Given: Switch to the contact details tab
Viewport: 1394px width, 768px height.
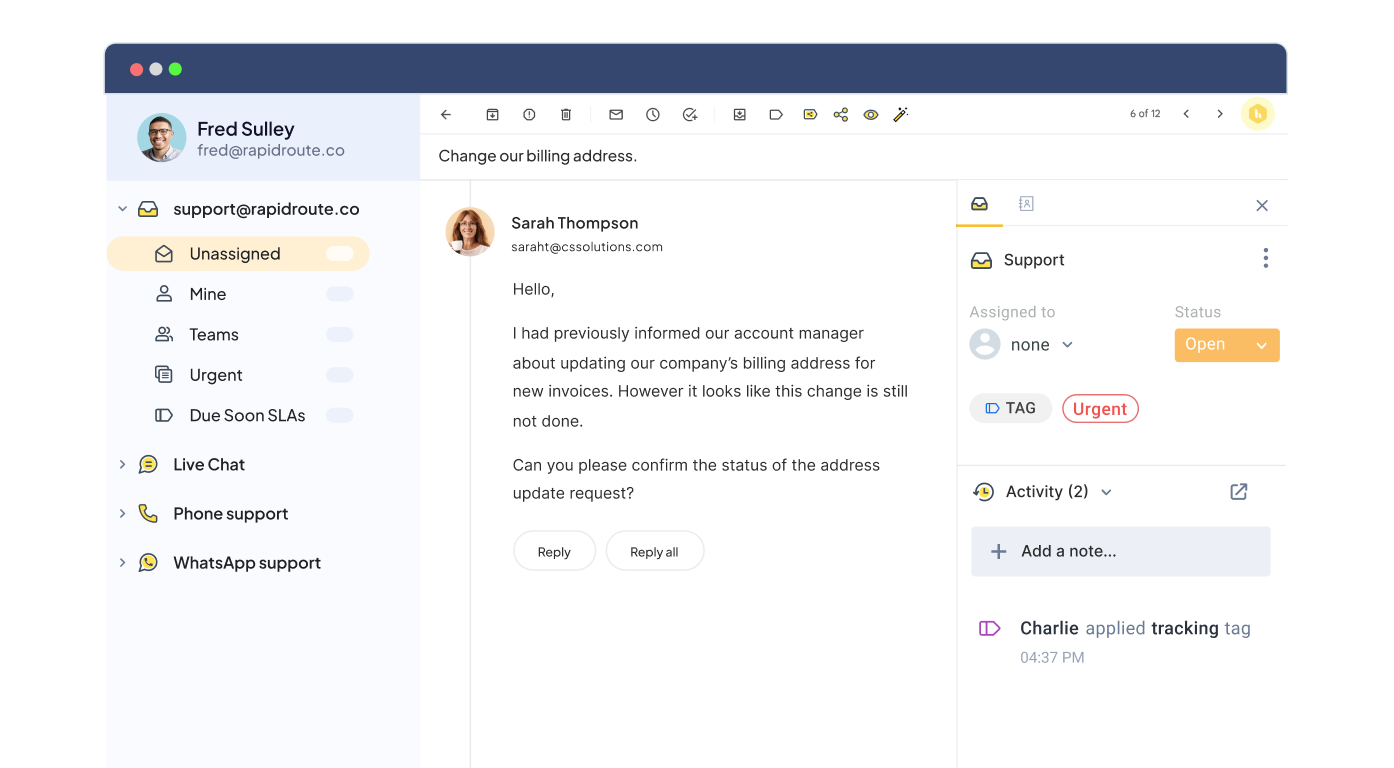Looking at the screenshot, I should 1026,202.
